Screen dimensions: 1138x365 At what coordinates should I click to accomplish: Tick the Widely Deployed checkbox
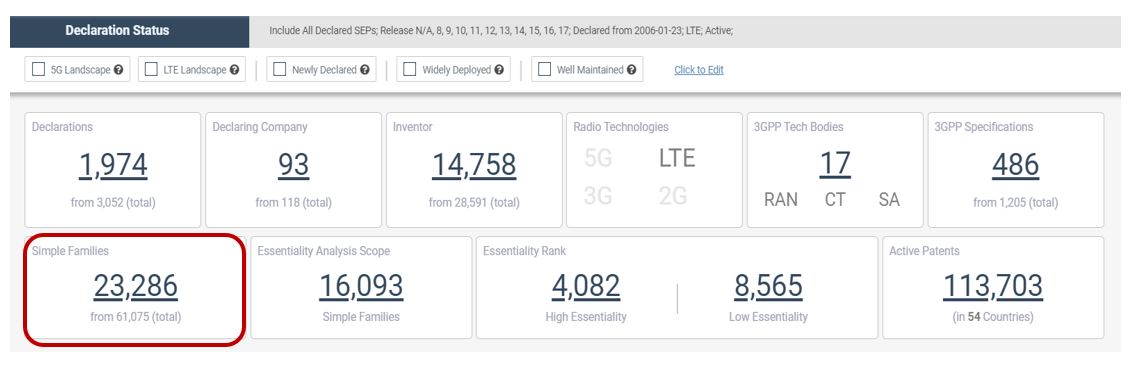point(409,70)
